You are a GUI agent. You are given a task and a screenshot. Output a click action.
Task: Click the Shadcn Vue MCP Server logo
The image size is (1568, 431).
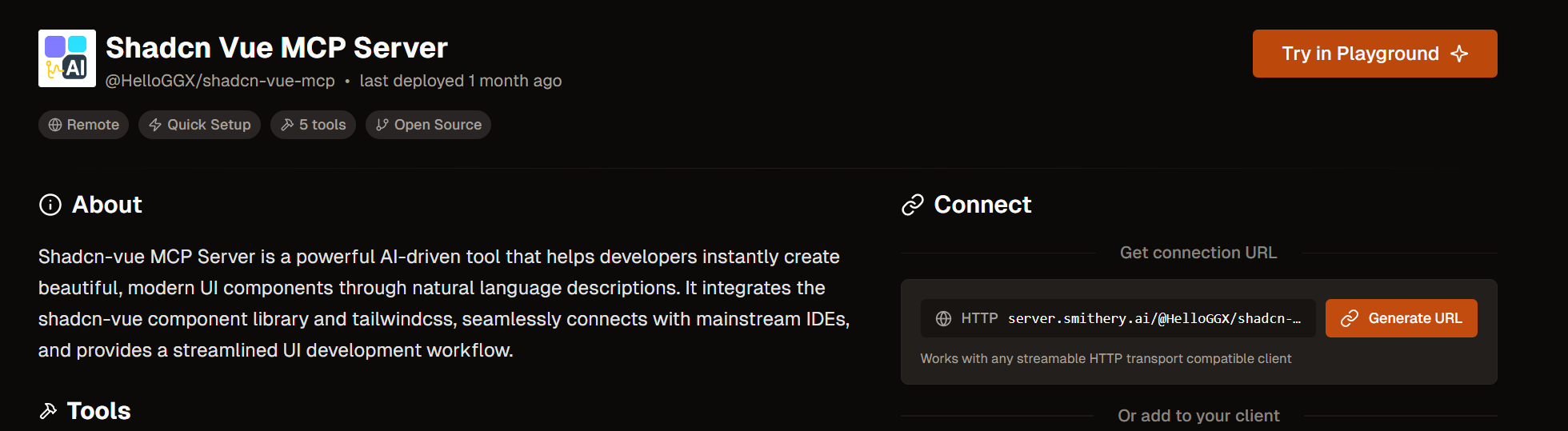[x=67, y=58]
